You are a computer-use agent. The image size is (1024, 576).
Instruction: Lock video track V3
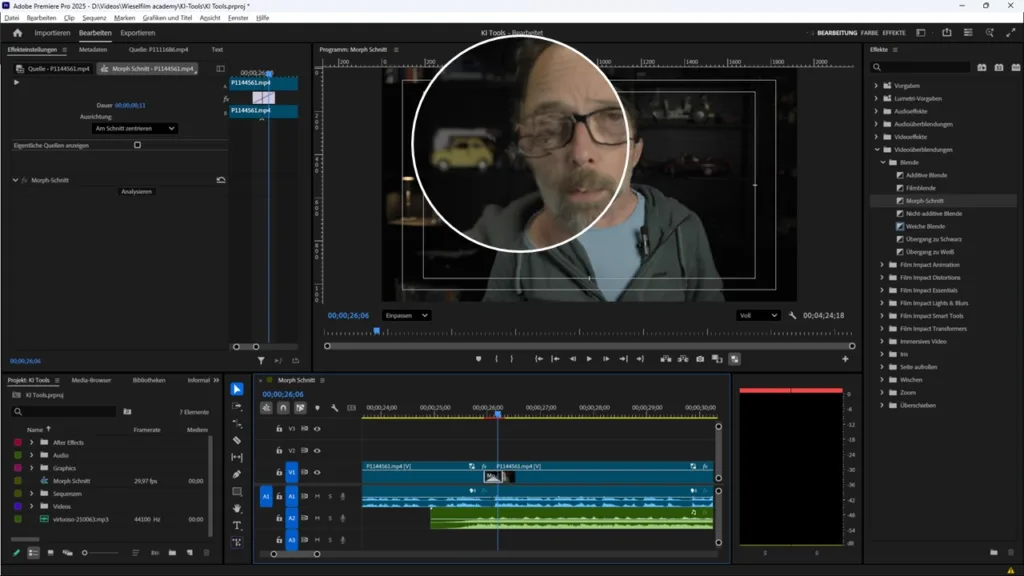tap(278, 428)
